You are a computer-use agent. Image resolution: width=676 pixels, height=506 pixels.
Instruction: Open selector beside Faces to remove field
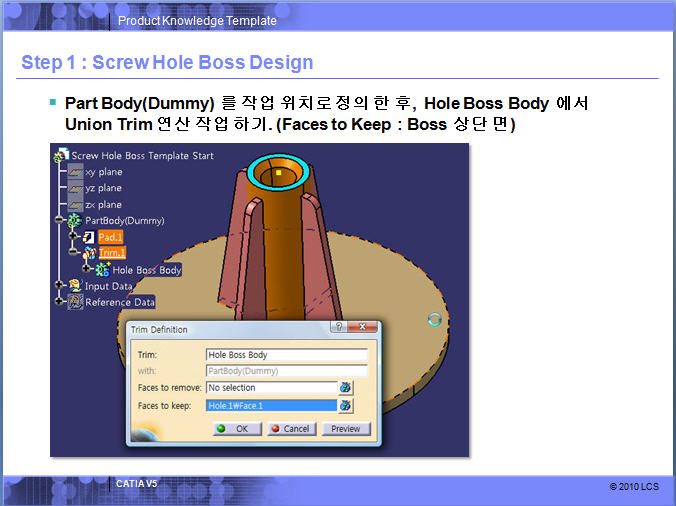tap(346, 388)
